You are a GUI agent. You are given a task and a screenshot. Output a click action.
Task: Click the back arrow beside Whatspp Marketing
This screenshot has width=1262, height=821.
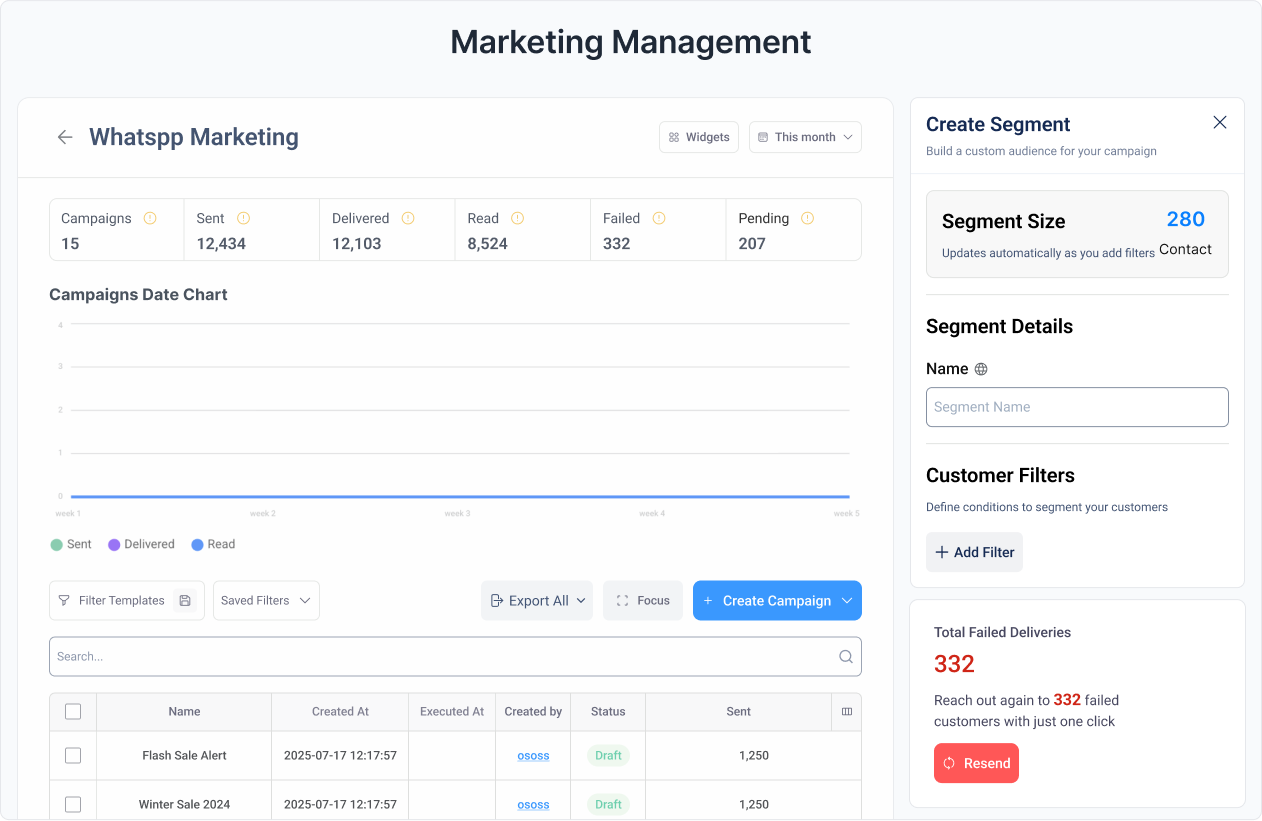pos(65,137)
